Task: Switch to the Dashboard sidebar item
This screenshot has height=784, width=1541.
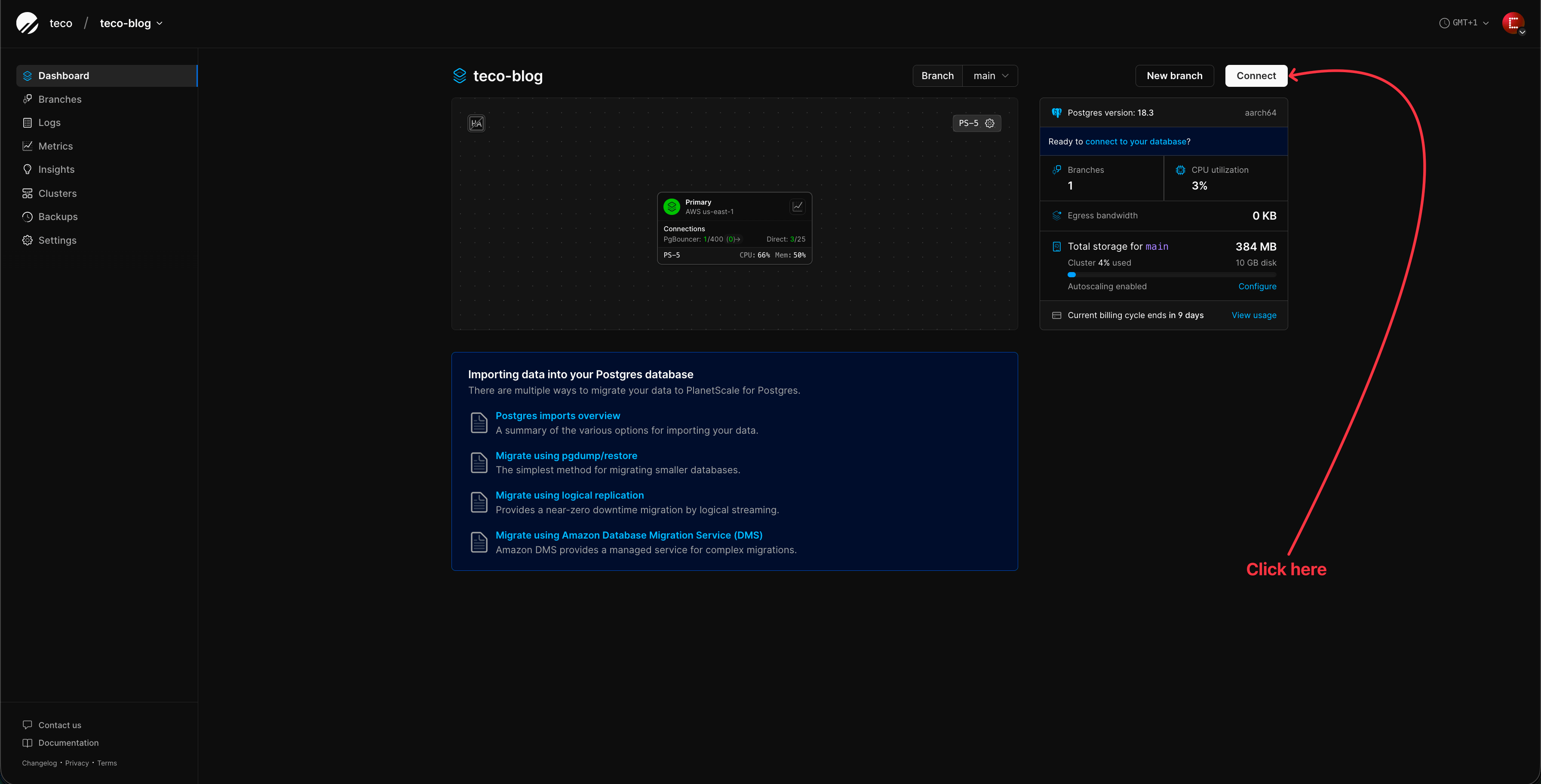Action: (64, 75)
